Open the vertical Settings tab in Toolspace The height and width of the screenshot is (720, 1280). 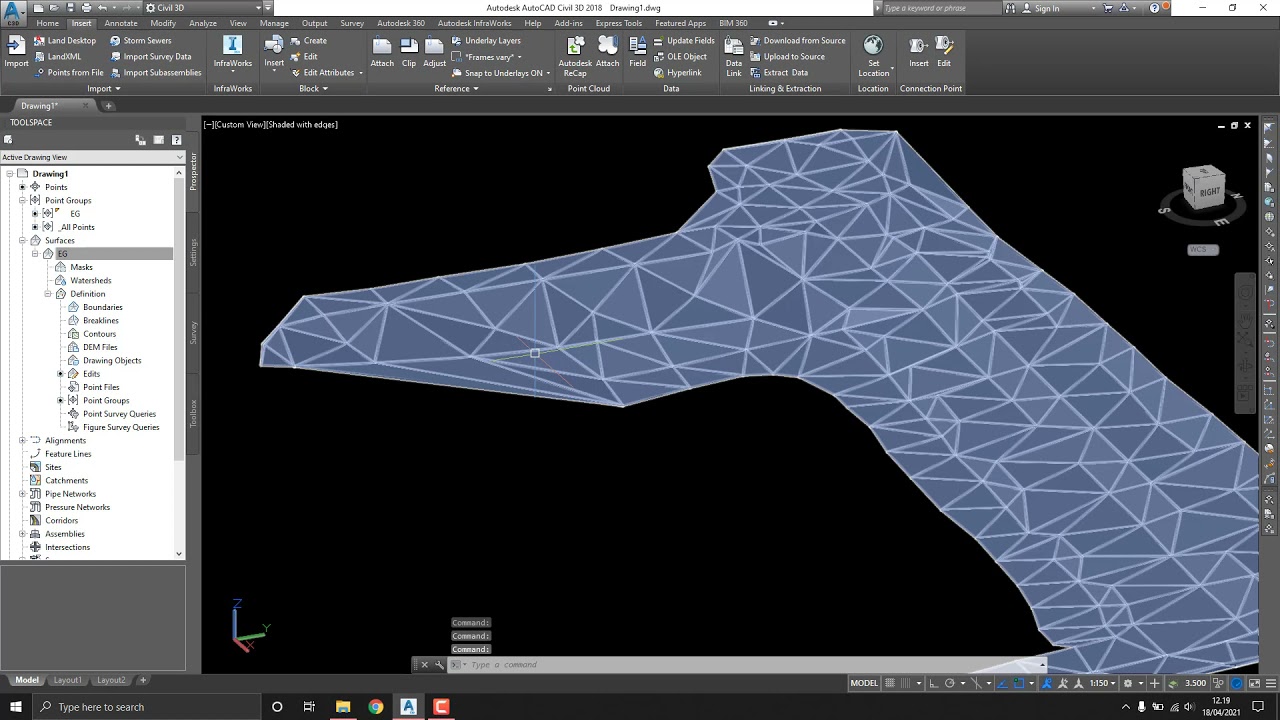194,251
